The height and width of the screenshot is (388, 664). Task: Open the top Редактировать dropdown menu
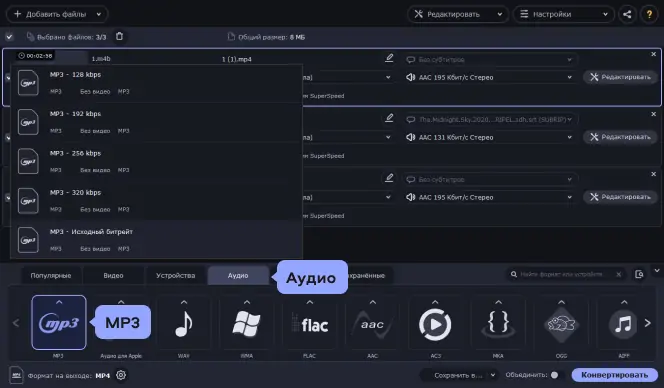tap(458, 14)
